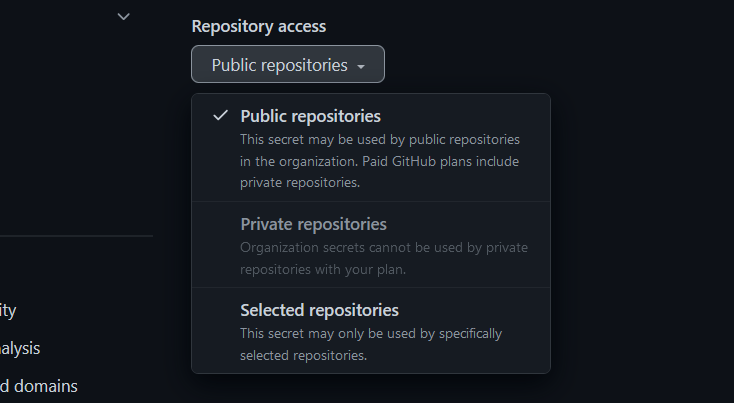Click the "selected repositories." final description line

304,355
